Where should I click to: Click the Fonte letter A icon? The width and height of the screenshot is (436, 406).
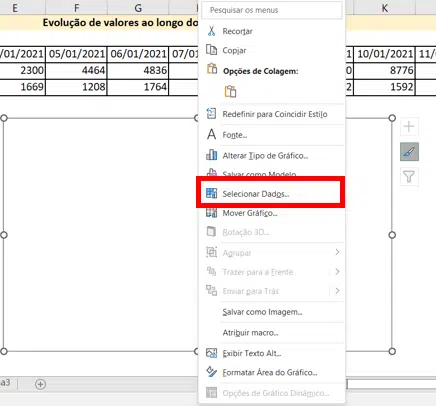(x=211, y=135)
